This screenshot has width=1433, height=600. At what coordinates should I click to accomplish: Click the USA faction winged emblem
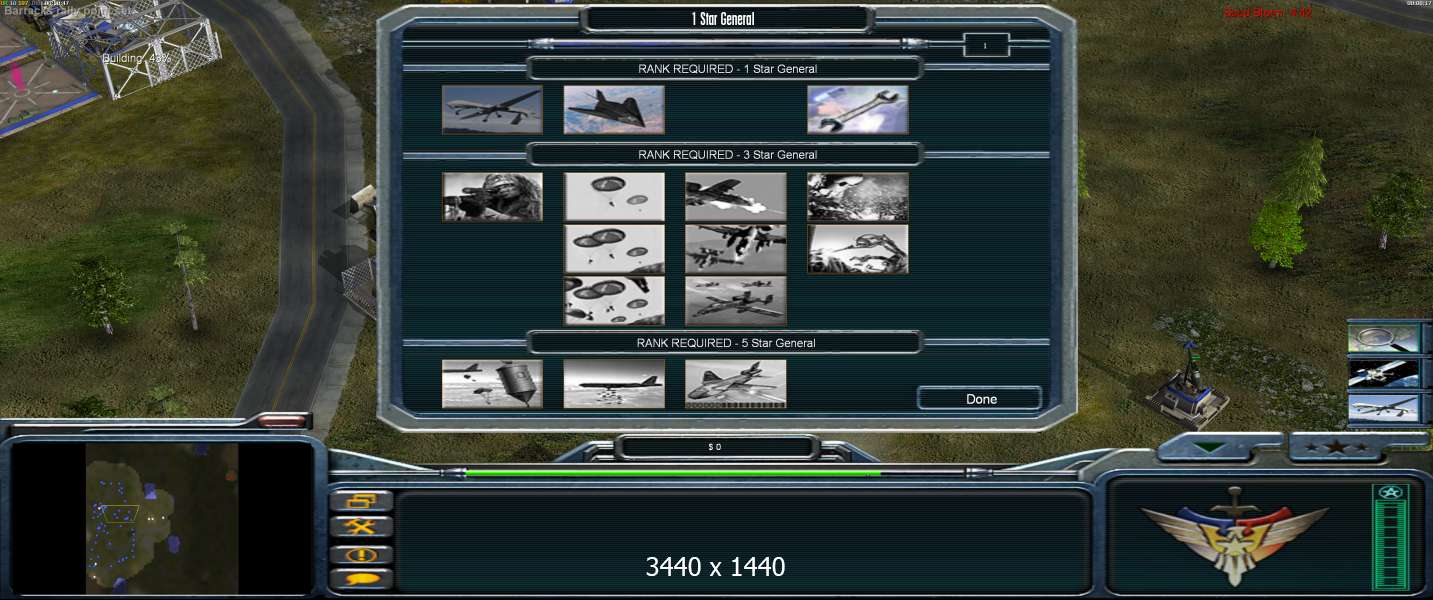(x=1234, y=534)
